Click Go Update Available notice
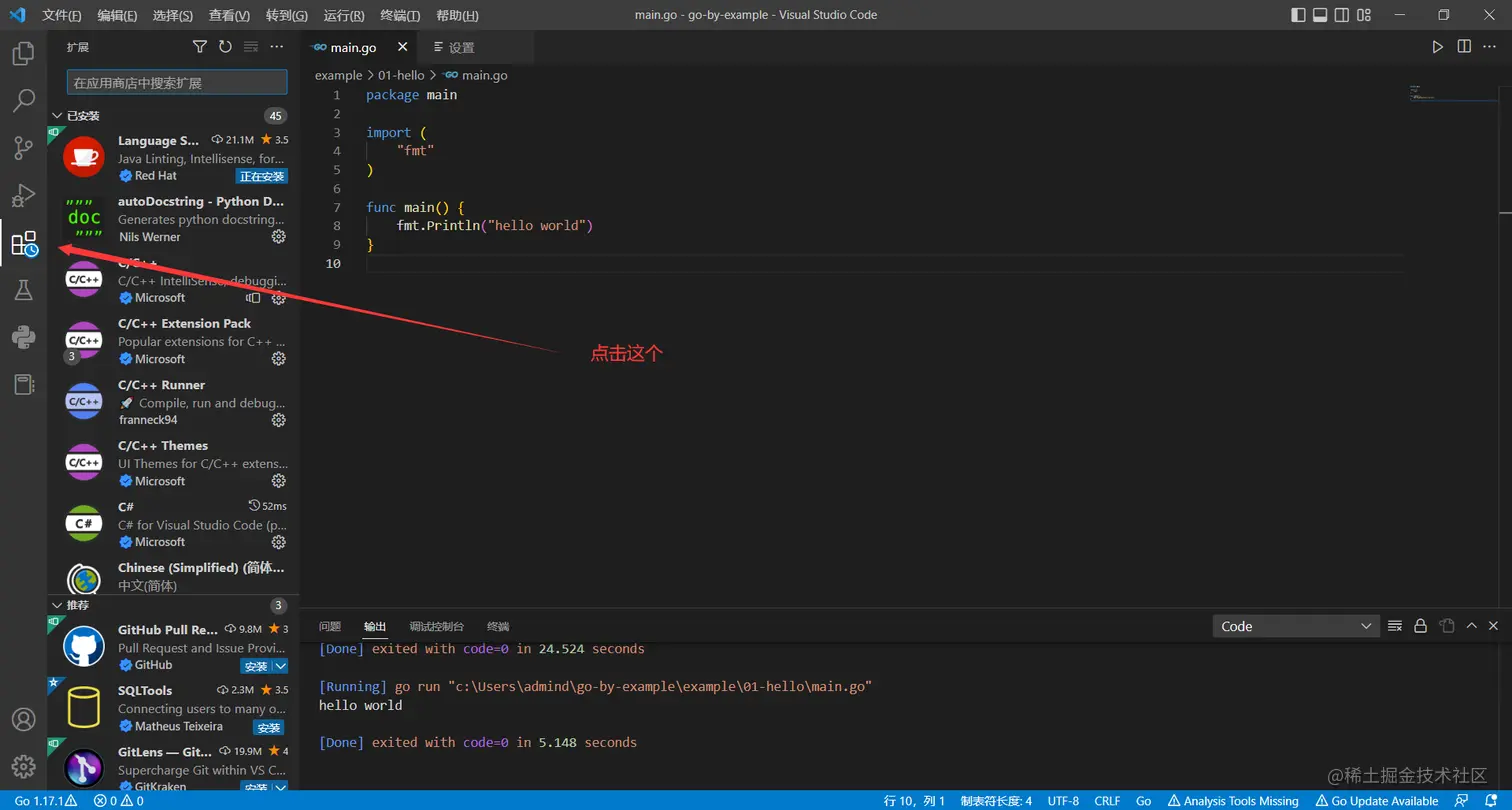This screenshot has height=810, width=1512. [x=1378, y=801]
